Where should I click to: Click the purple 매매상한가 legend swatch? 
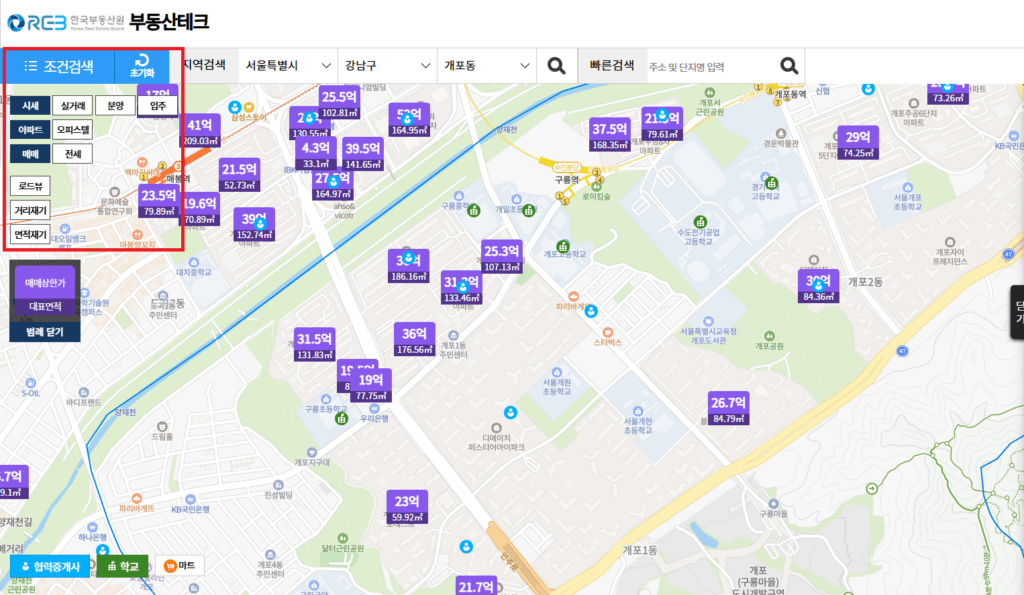pyautogui.click(x=45, y=283)
